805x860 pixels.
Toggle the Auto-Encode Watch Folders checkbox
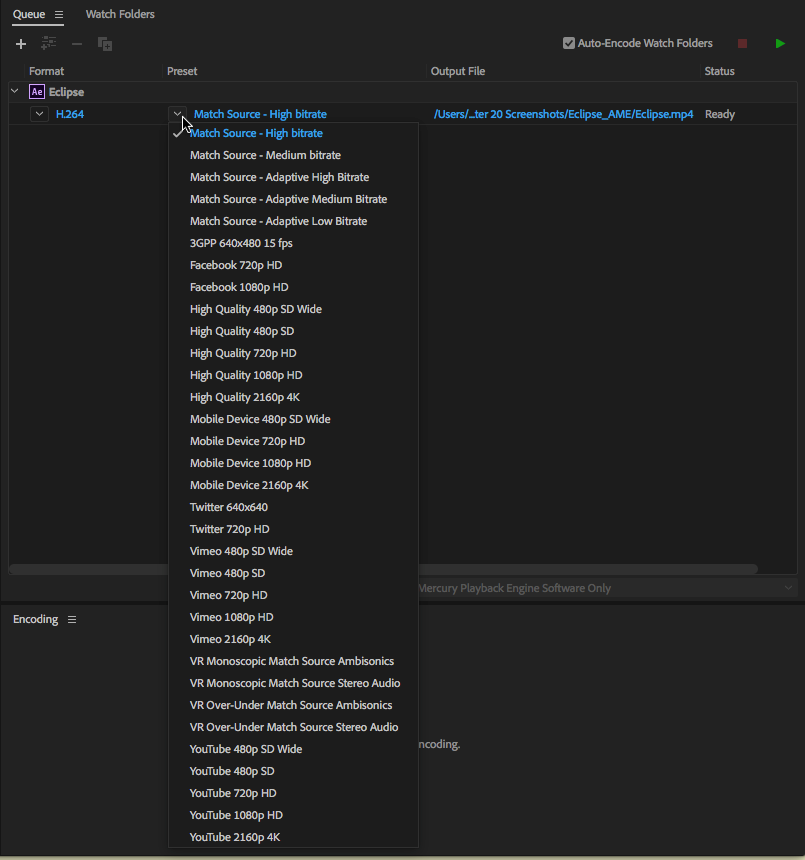point(569,43)
